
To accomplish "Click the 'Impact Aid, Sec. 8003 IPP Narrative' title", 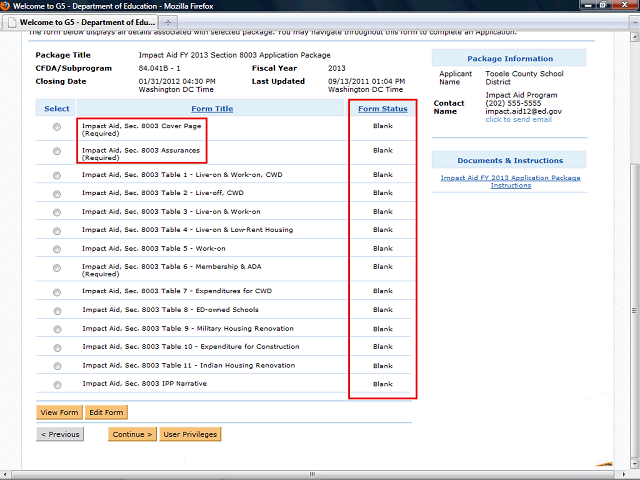I will (144, 383).
